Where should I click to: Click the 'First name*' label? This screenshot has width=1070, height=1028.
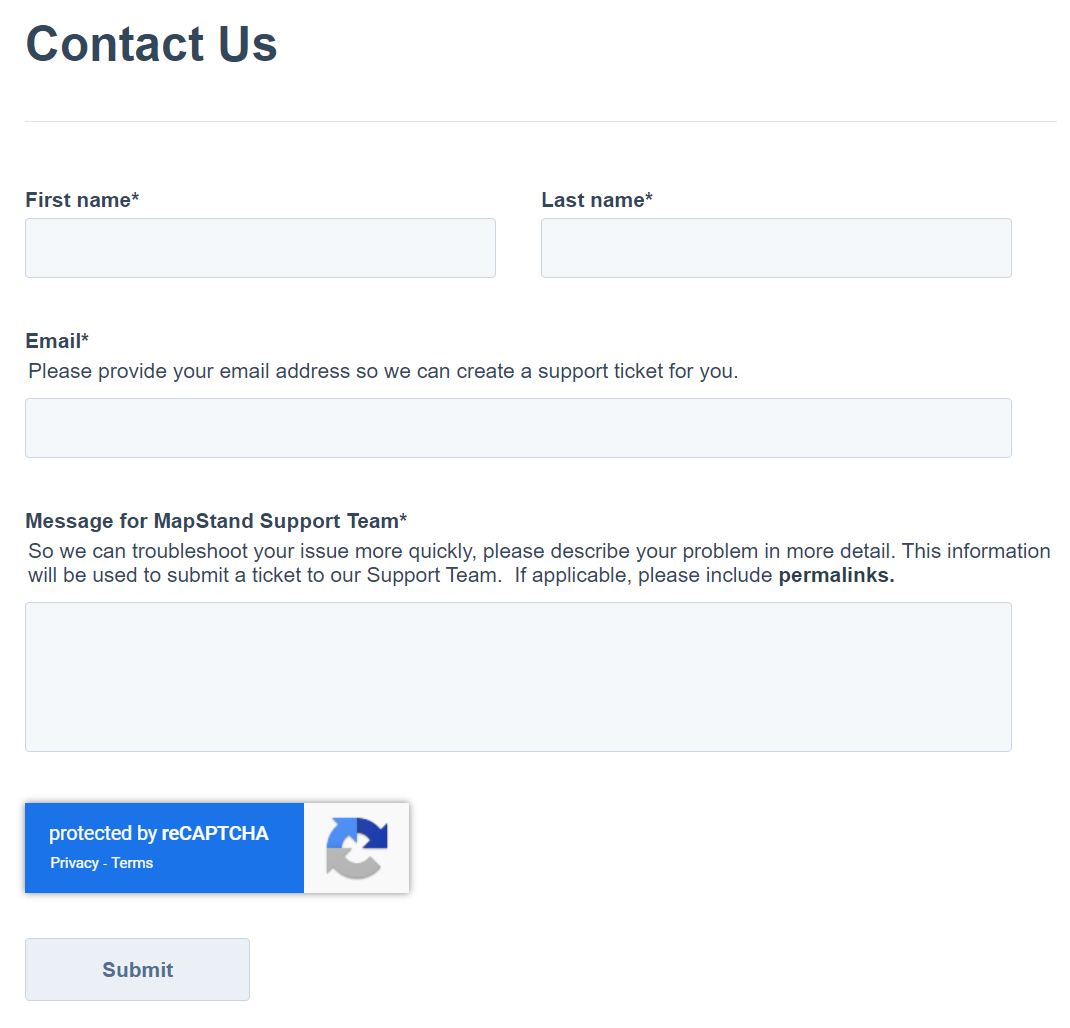[82, 199]
